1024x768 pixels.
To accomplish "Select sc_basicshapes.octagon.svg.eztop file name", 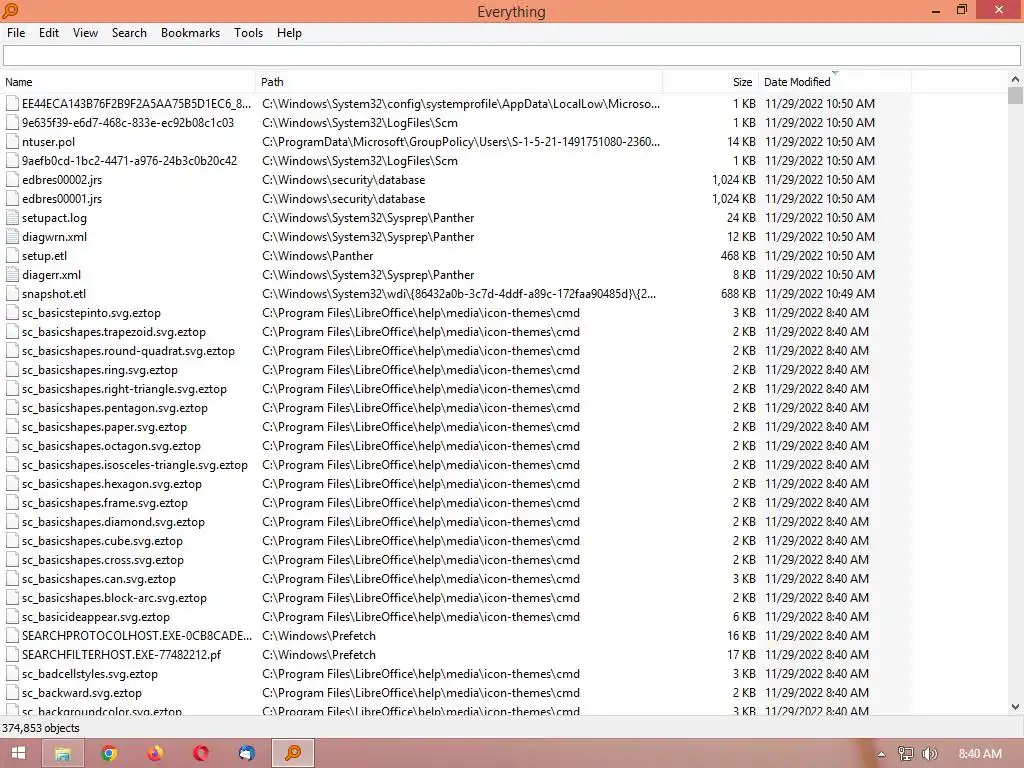I will click(111, 445).
